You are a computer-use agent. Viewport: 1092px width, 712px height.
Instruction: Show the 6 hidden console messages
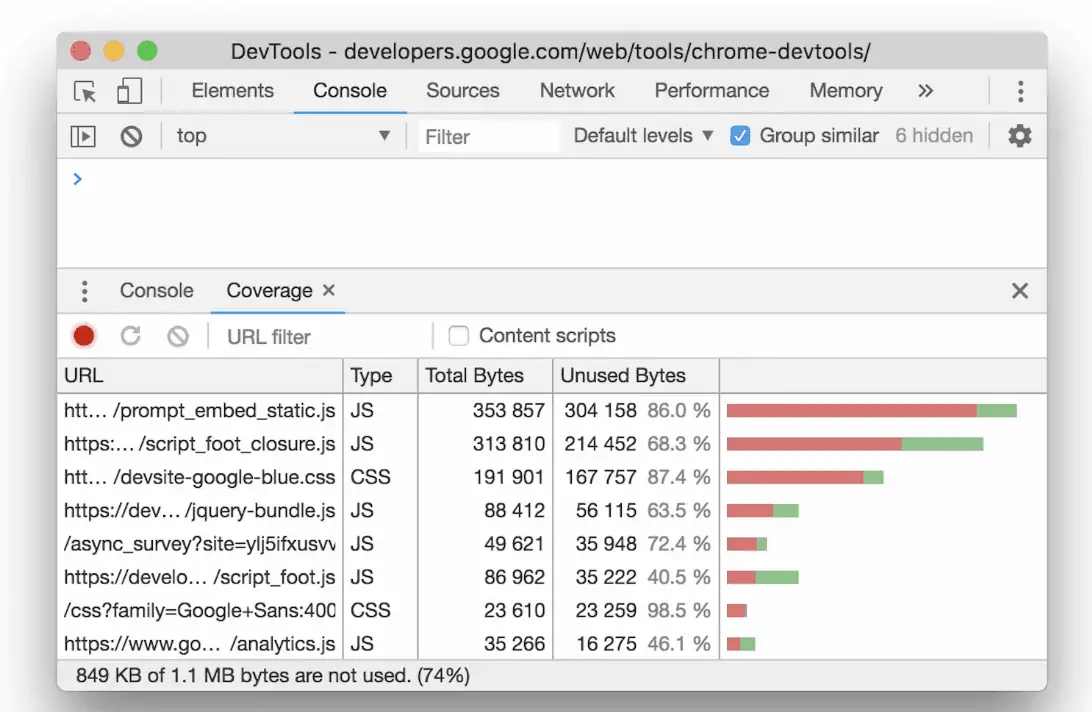tap(933, 135)
